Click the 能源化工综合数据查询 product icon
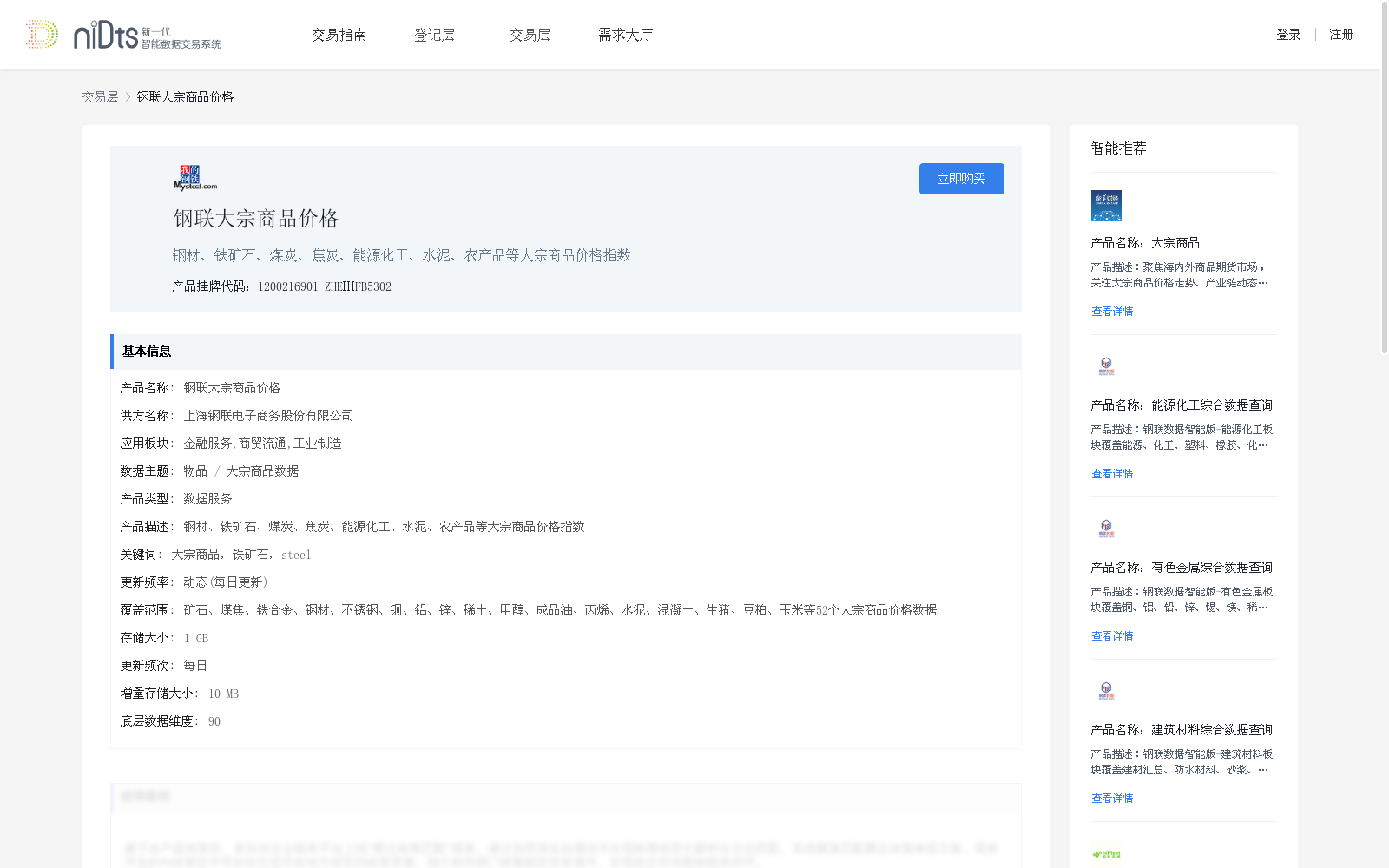 [x=1106, y=366]
